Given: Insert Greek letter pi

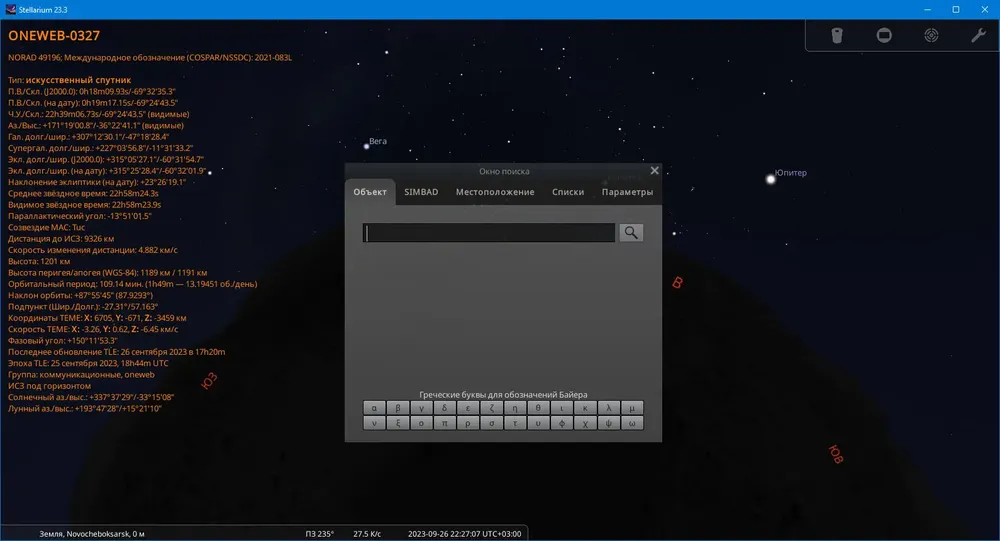Looking at the screenshot, I should click(445, 423).
